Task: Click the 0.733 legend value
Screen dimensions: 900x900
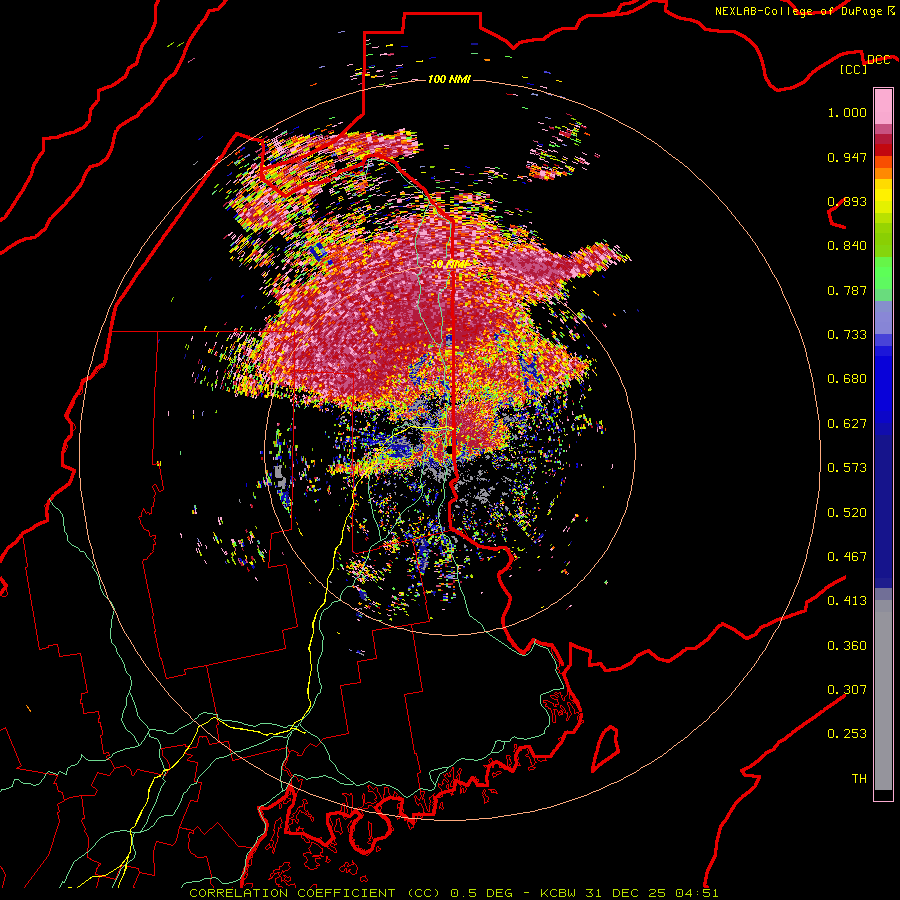Action: (847, 335)
